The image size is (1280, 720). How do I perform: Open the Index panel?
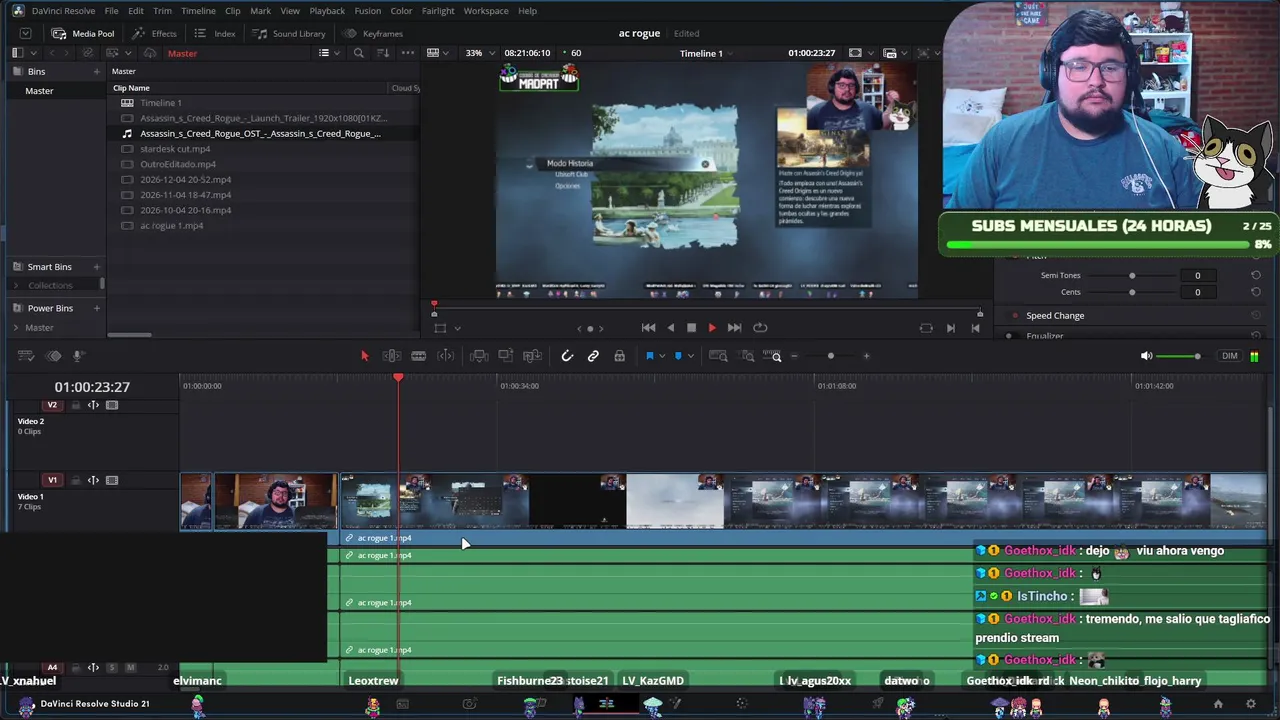click(x=215, y=33)
